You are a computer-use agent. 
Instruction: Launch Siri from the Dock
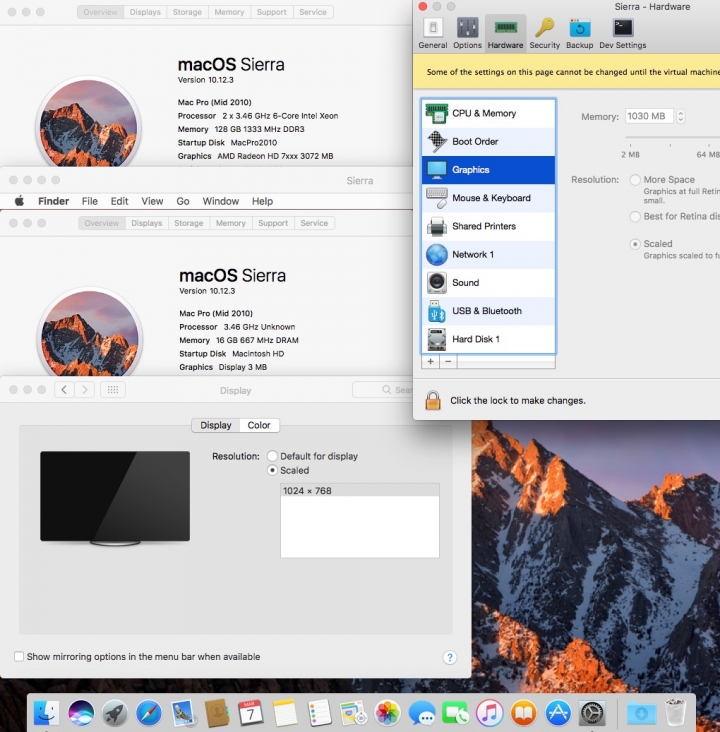click(81, 713)
